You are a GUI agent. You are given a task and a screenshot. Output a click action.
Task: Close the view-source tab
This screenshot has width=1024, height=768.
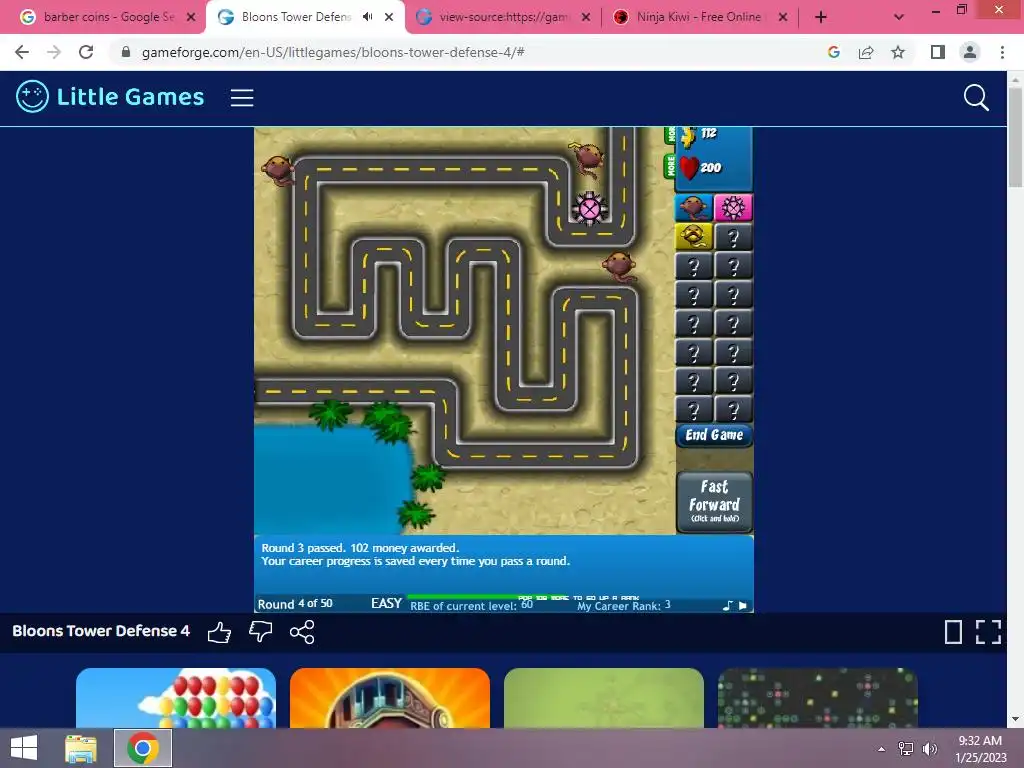click(586, 18)
